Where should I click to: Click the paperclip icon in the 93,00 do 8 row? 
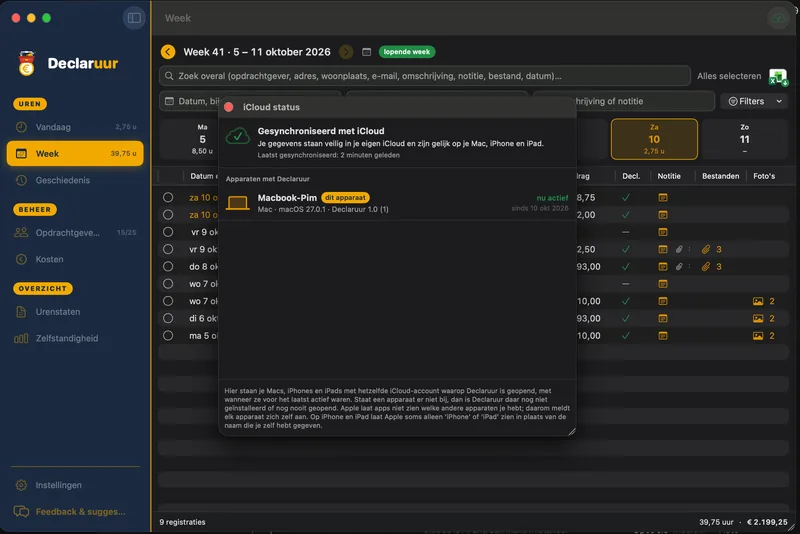tap(679, 267)
